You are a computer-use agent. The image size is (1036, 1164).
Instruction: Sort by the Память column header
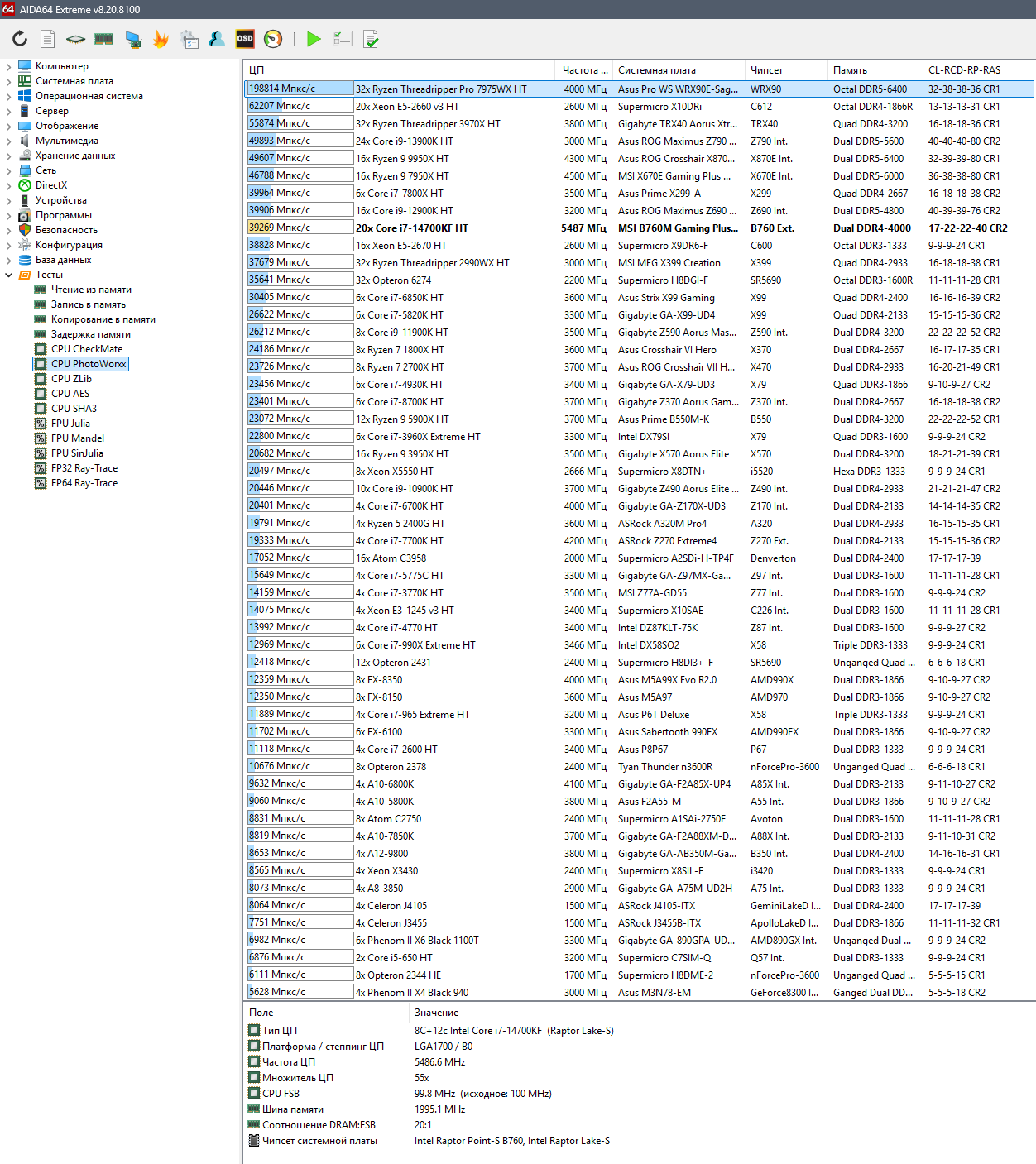(x=875, y=70)
